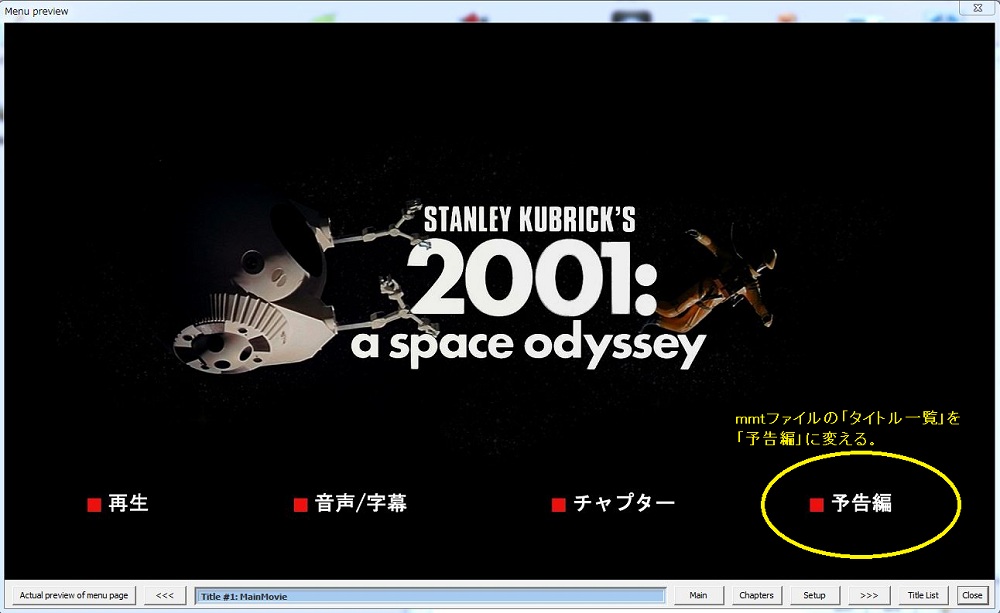Click the Close button in bottom bar
This screenshot has width=1000, height=613.
[973, 595]
